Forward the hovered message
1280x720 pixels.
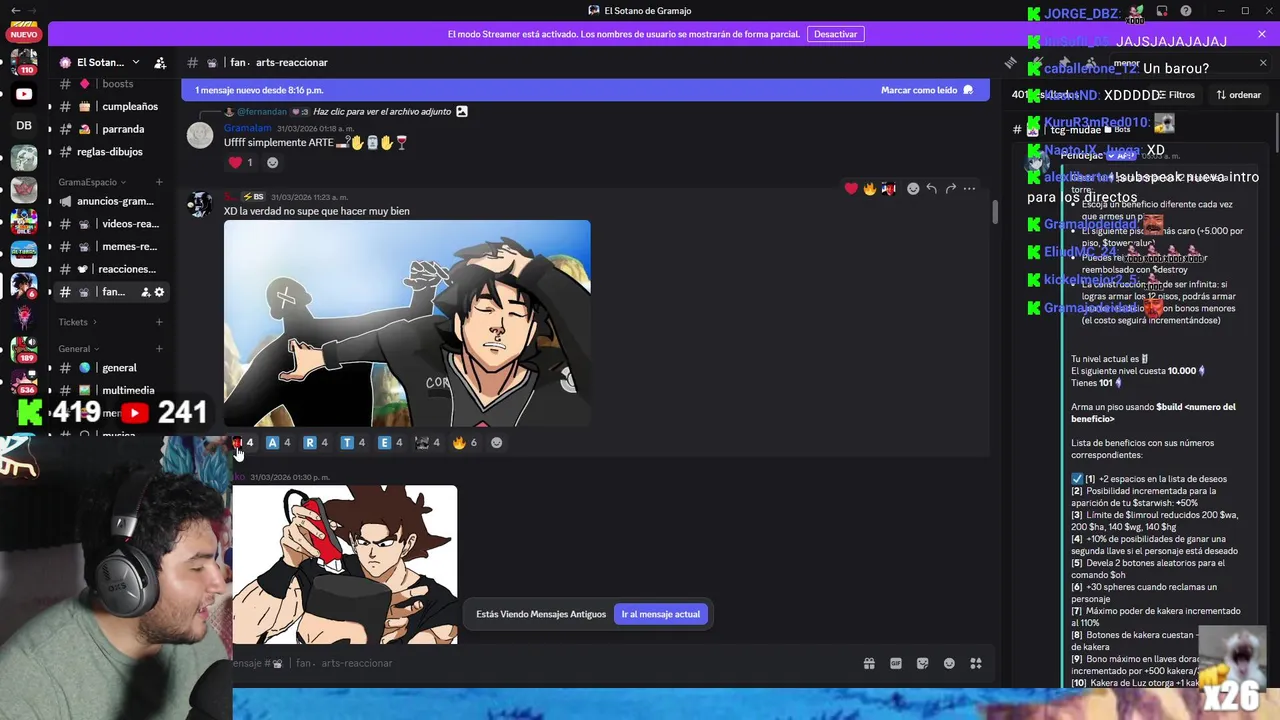coord(950,188)
